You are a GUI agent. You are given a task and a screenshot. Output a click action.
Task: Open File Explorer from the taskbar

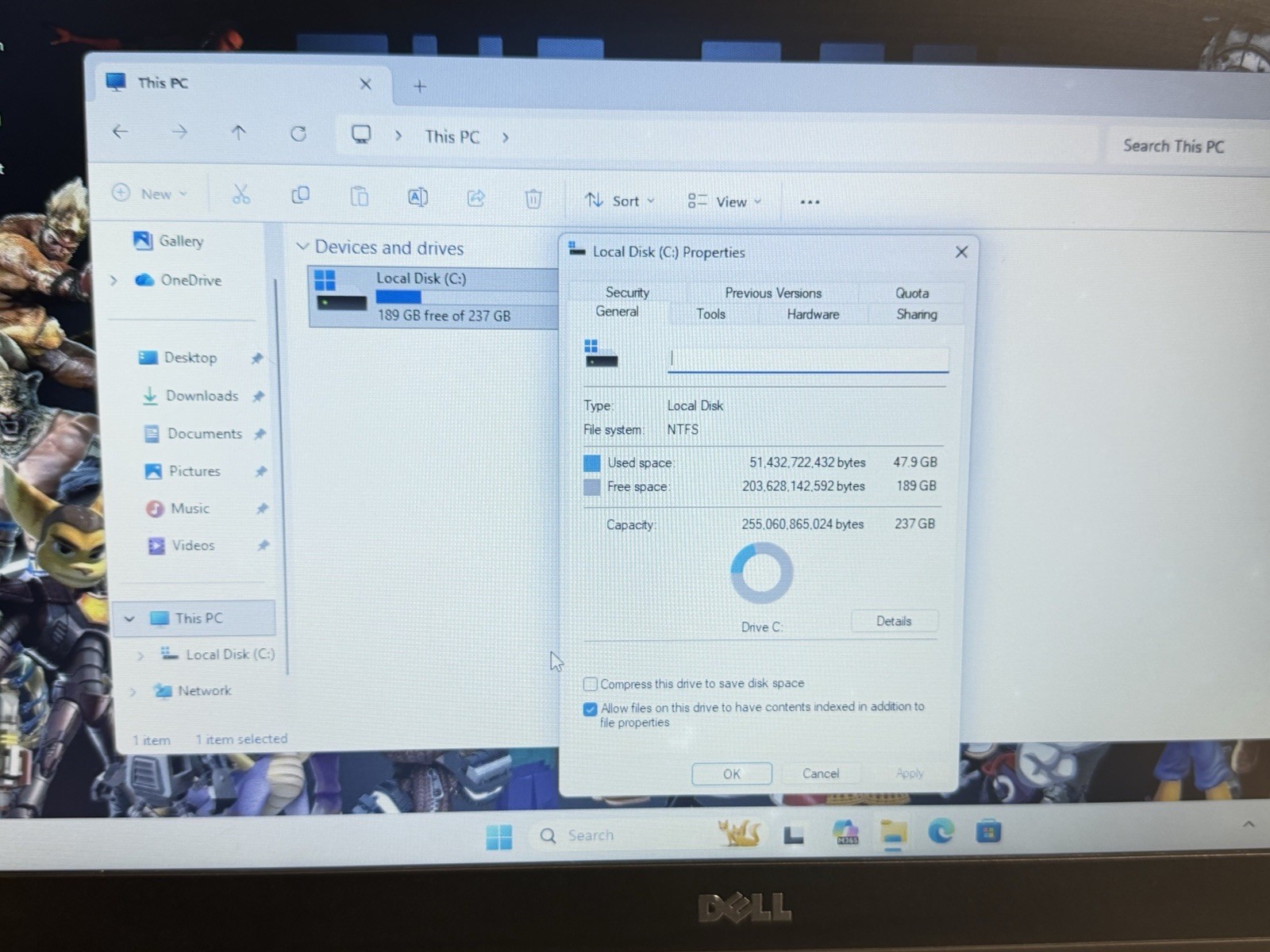pos(893,835)
